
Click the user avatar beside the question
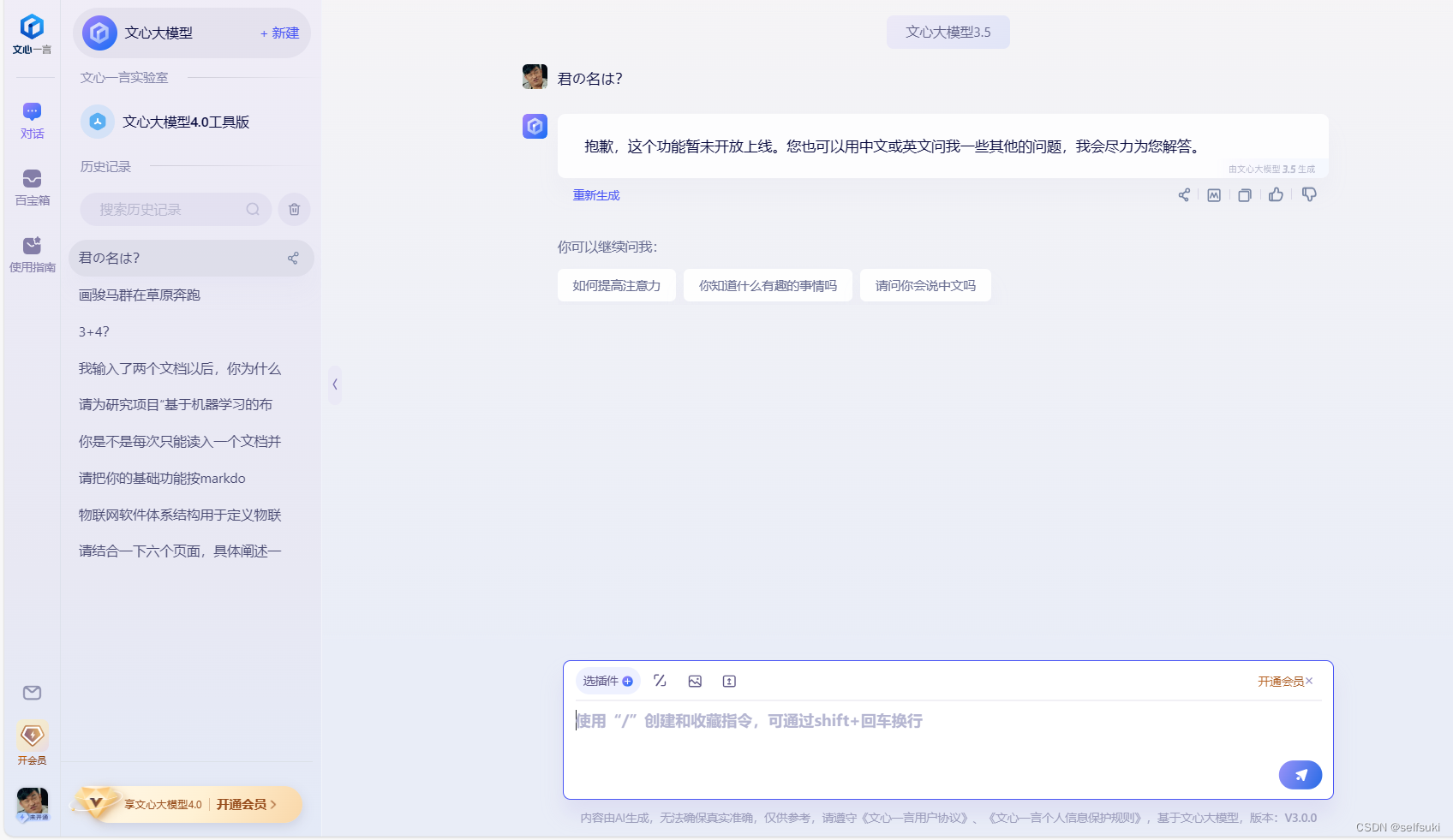tap(535, 77)
